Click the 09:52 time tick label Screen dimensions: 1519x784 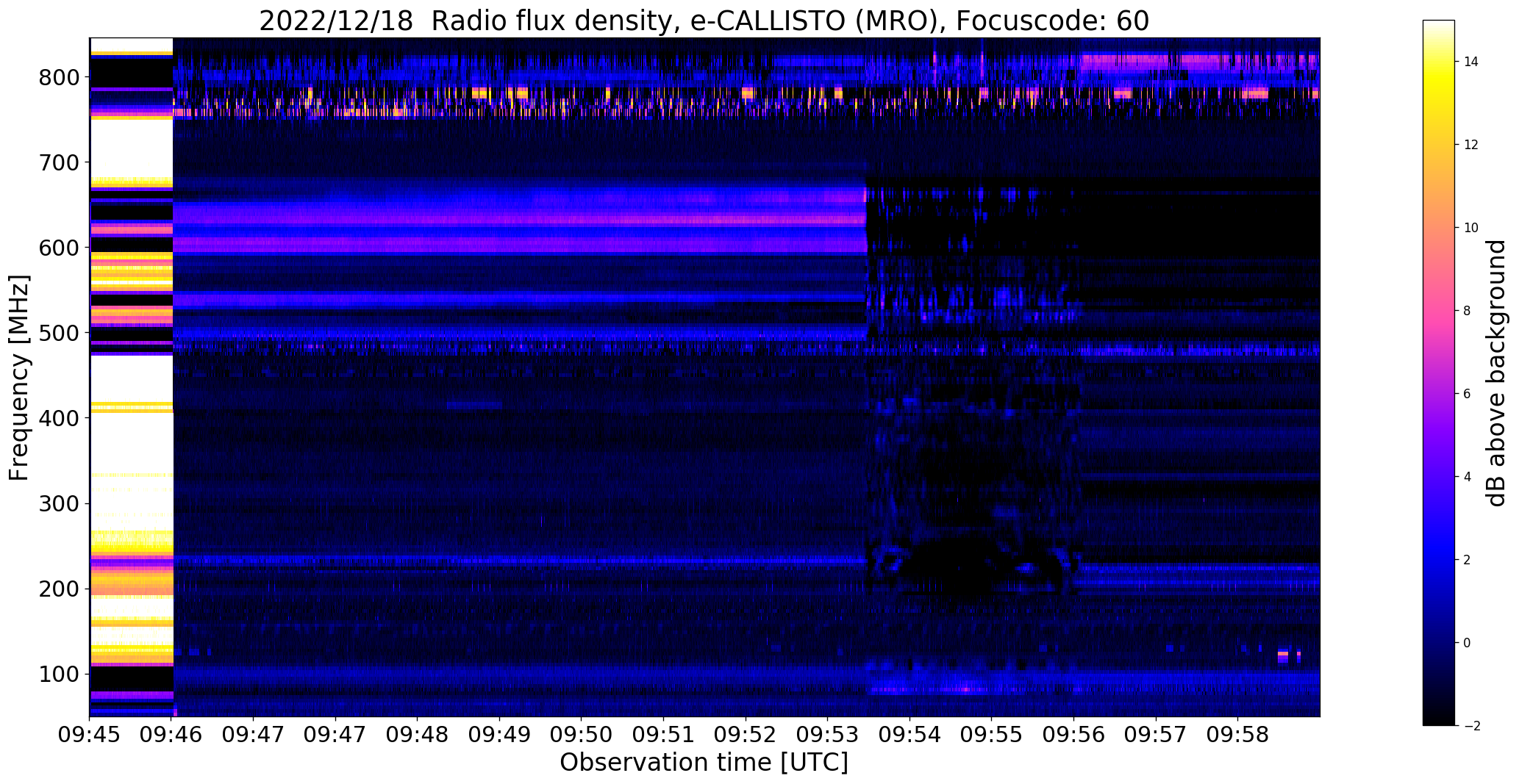pyautogui.click(x=746, y=736)
